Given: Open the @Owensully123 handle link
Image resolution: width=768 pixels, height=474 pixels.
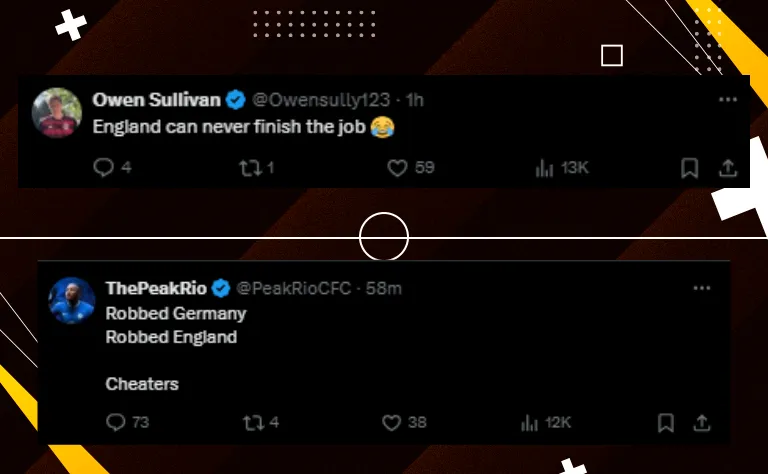Looking at the screenshot, I should pos(319,100).
